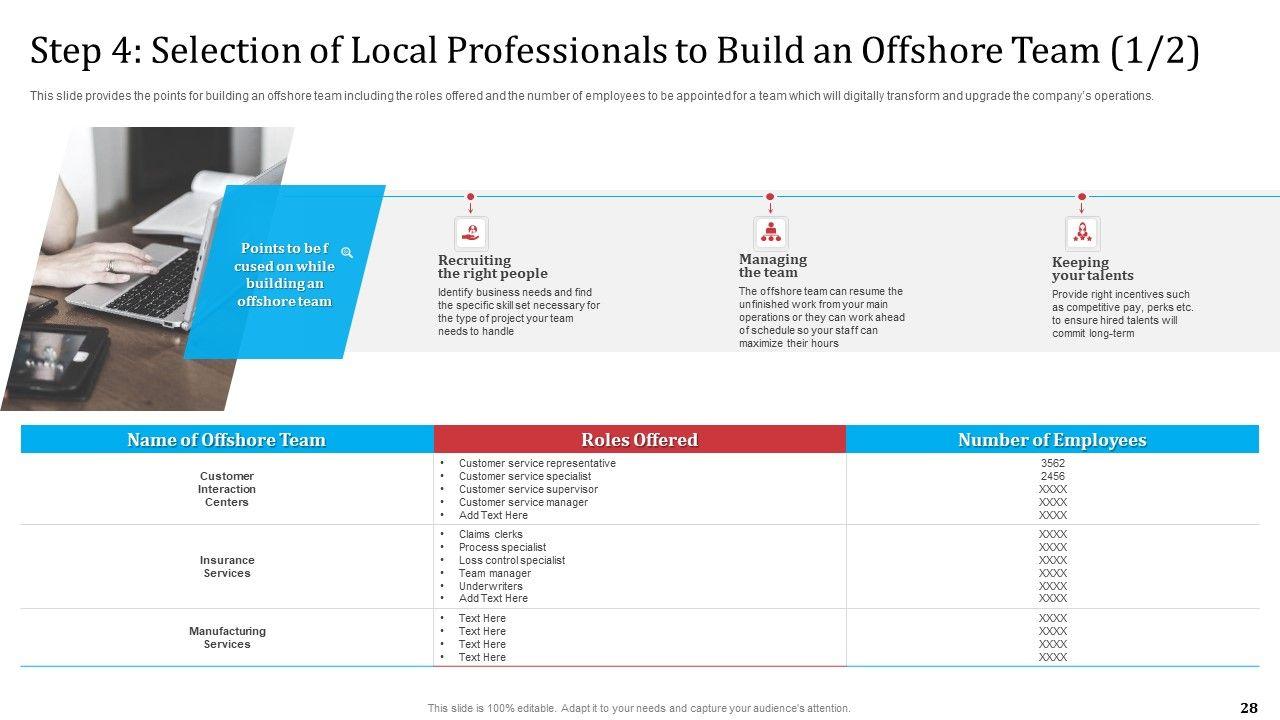Select the 'Insurance Services' cell
This screenshot has height=720, width=1280.
(x=227, y=567)
